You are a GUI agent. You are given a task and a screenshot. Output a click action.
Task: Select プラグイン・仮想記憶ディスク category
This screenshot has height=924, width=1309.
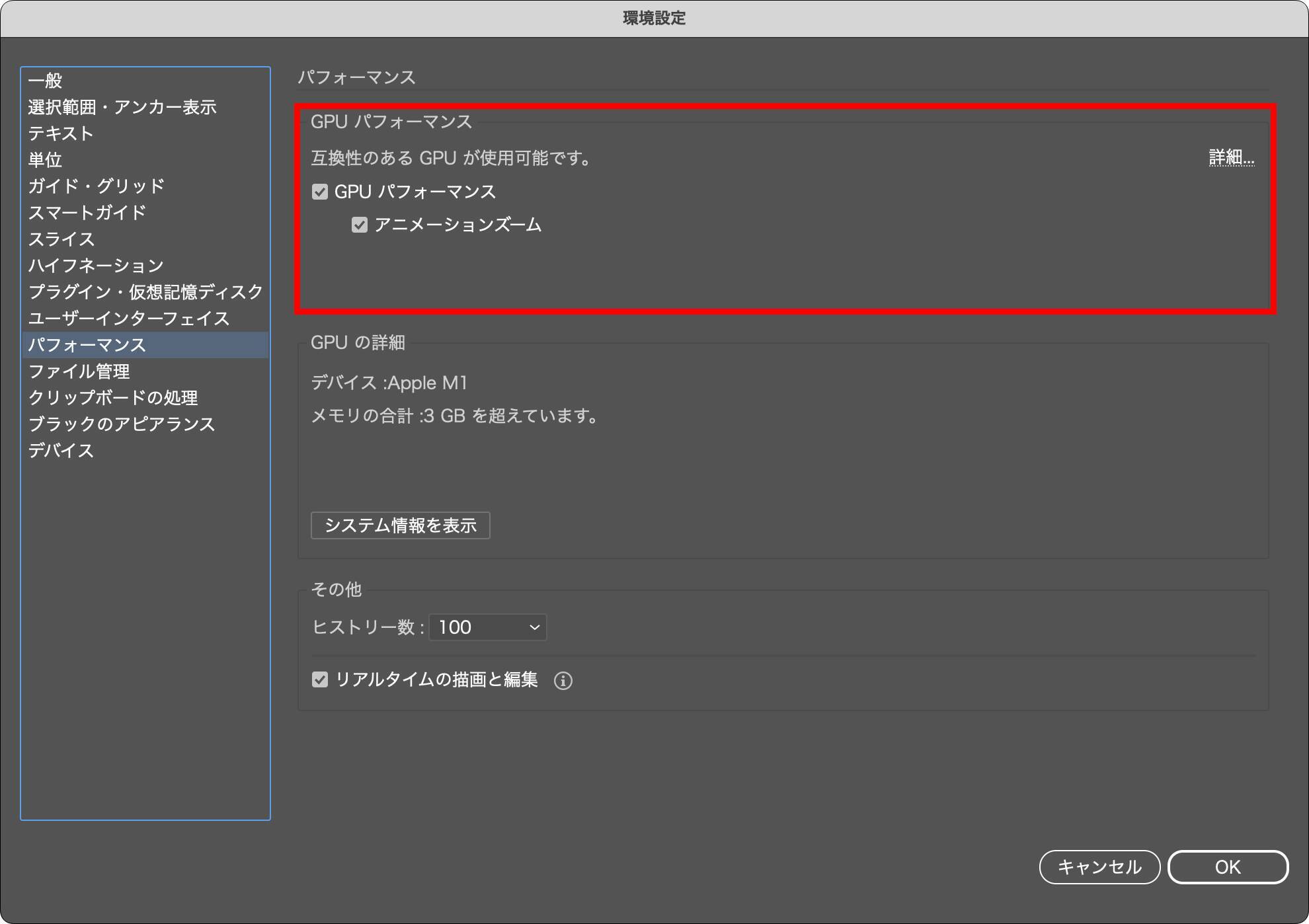pyautogui.click(x=145, y=292)
